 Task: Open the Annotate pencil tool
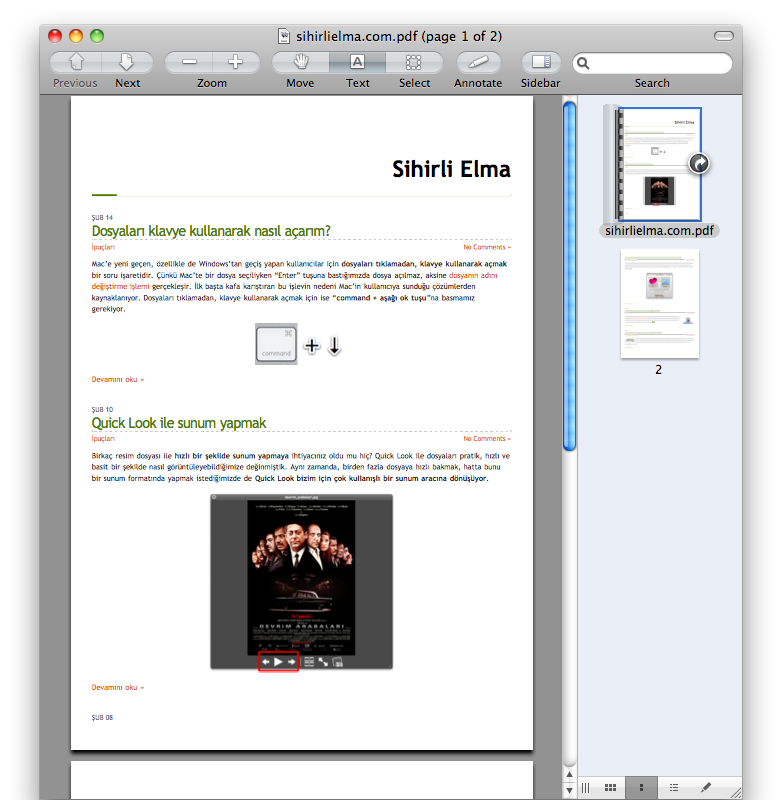pyautogui.click(x=478, y=62)
